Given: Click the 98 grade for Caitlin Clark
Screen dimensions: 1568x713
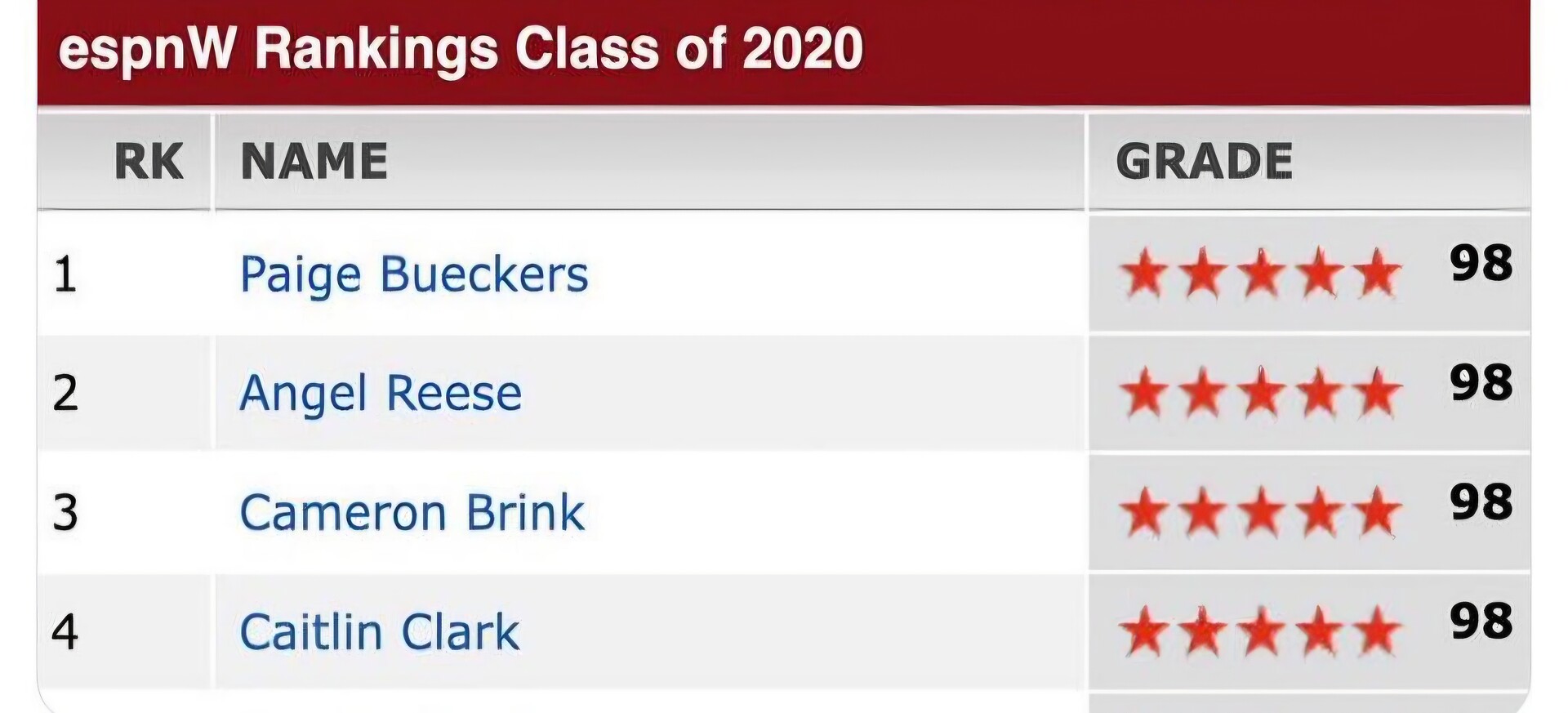Looking at the screenshot, I should 1481,621.
